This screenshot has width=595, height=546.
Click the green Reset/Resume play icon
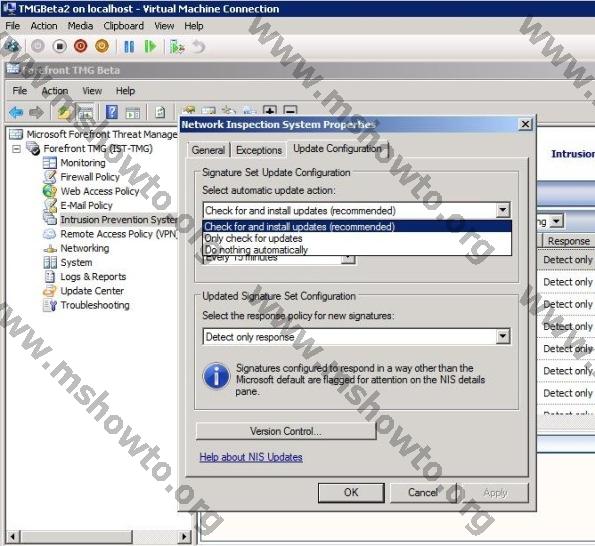tap(151, 47)
